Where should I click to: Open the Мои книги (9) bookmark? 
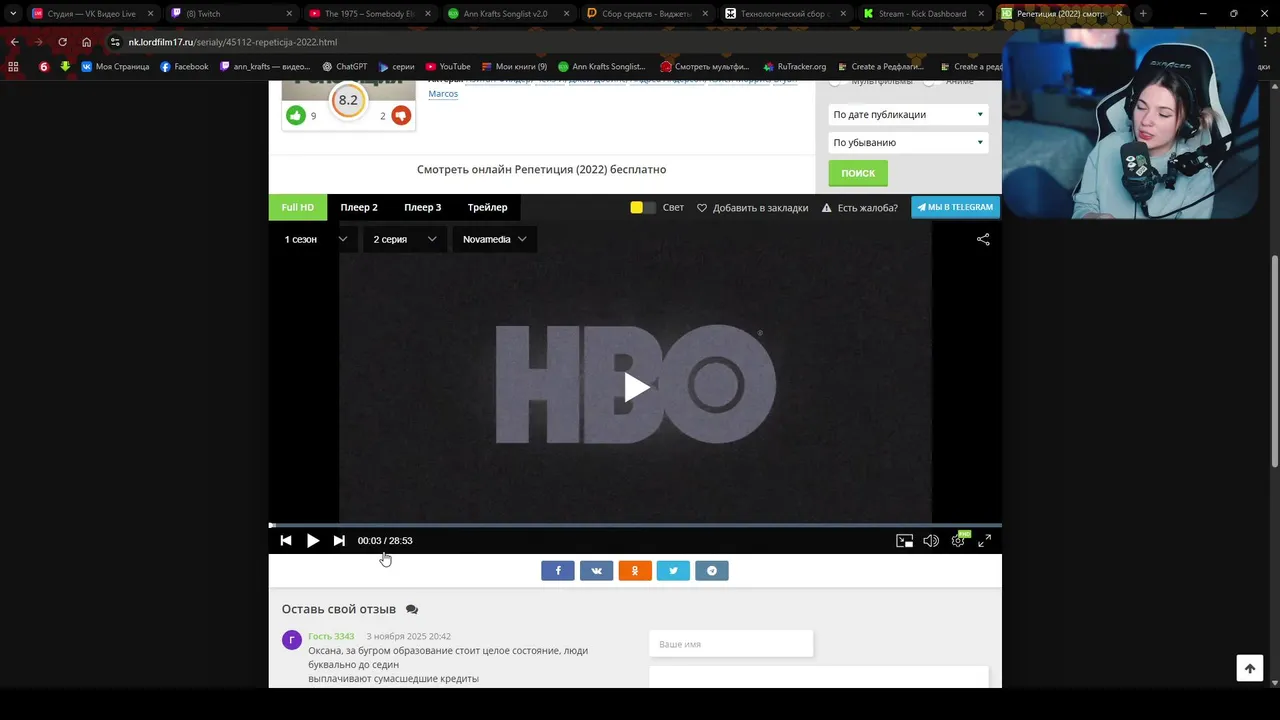point(513,67)
